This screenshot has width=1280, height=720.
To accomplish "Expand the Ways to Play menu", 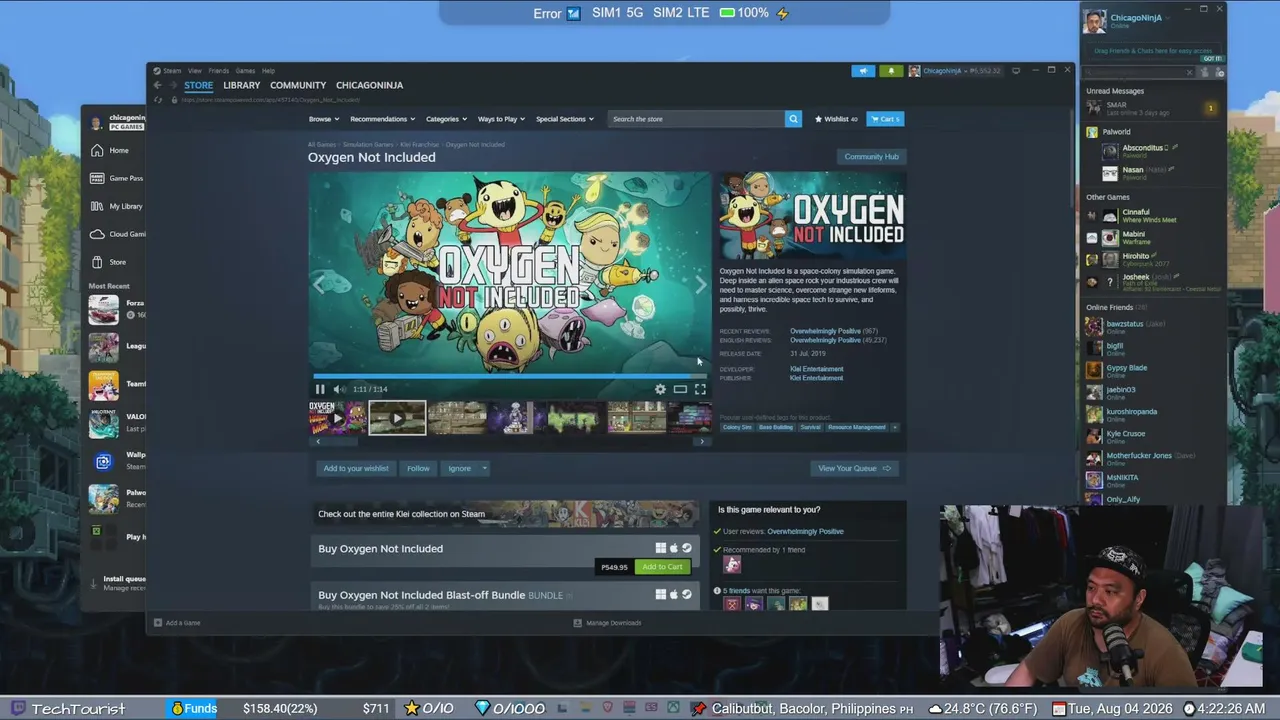I will [501, 119].
